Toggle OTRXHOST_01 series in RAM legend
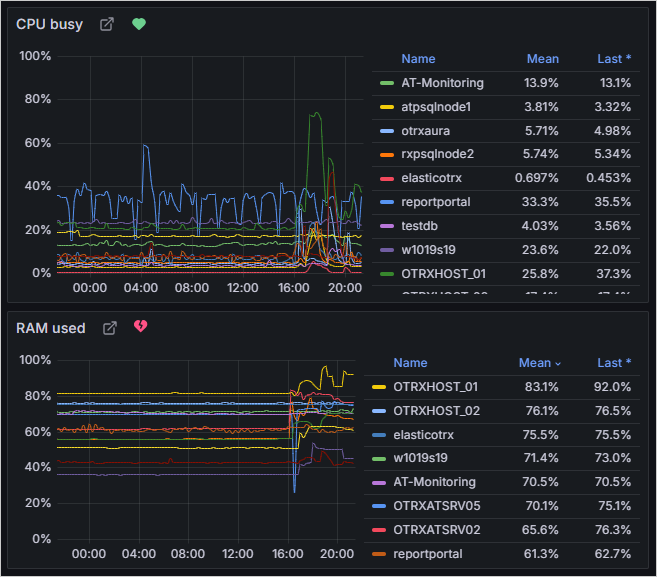657x577 pixels. point(435,387)
